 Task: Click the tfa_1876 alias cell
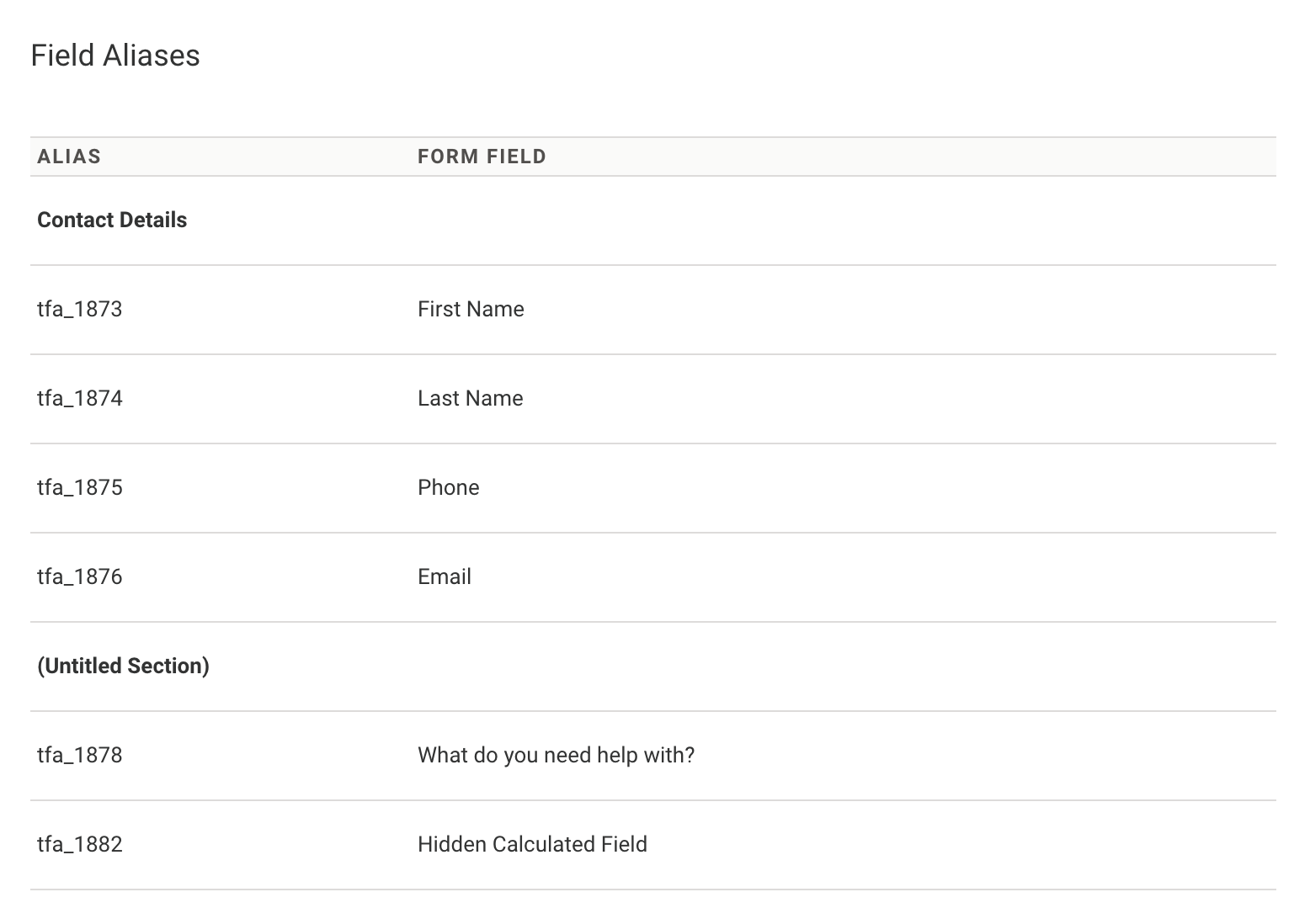[80, 577]
